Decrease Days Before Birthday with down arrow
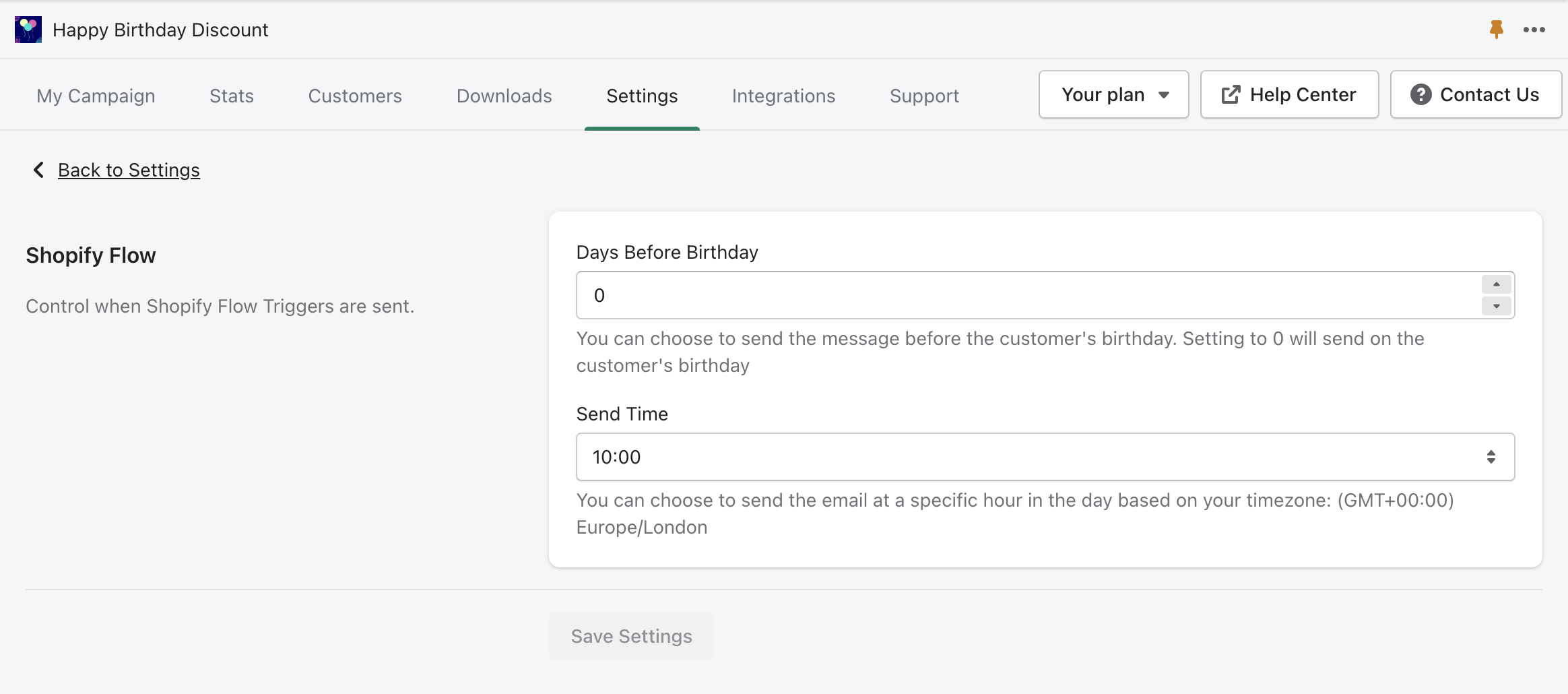Screen dimensions: 1568x694 point(1496,307)
